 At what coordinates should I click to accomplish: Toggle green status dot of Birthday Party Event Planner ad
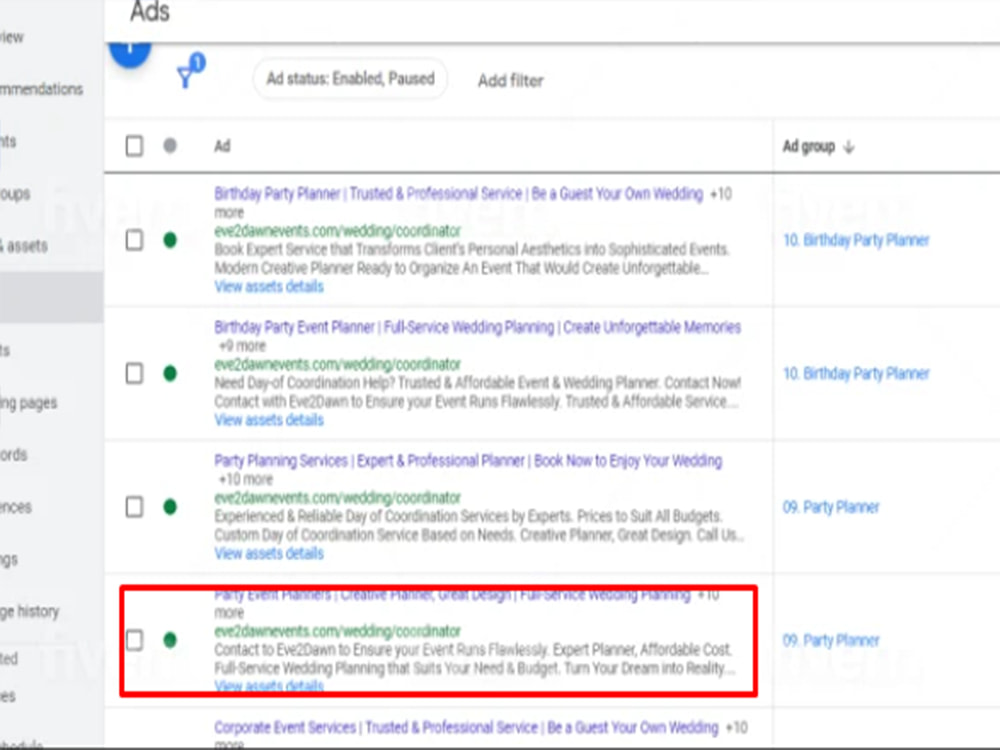(x=170, y=373)
